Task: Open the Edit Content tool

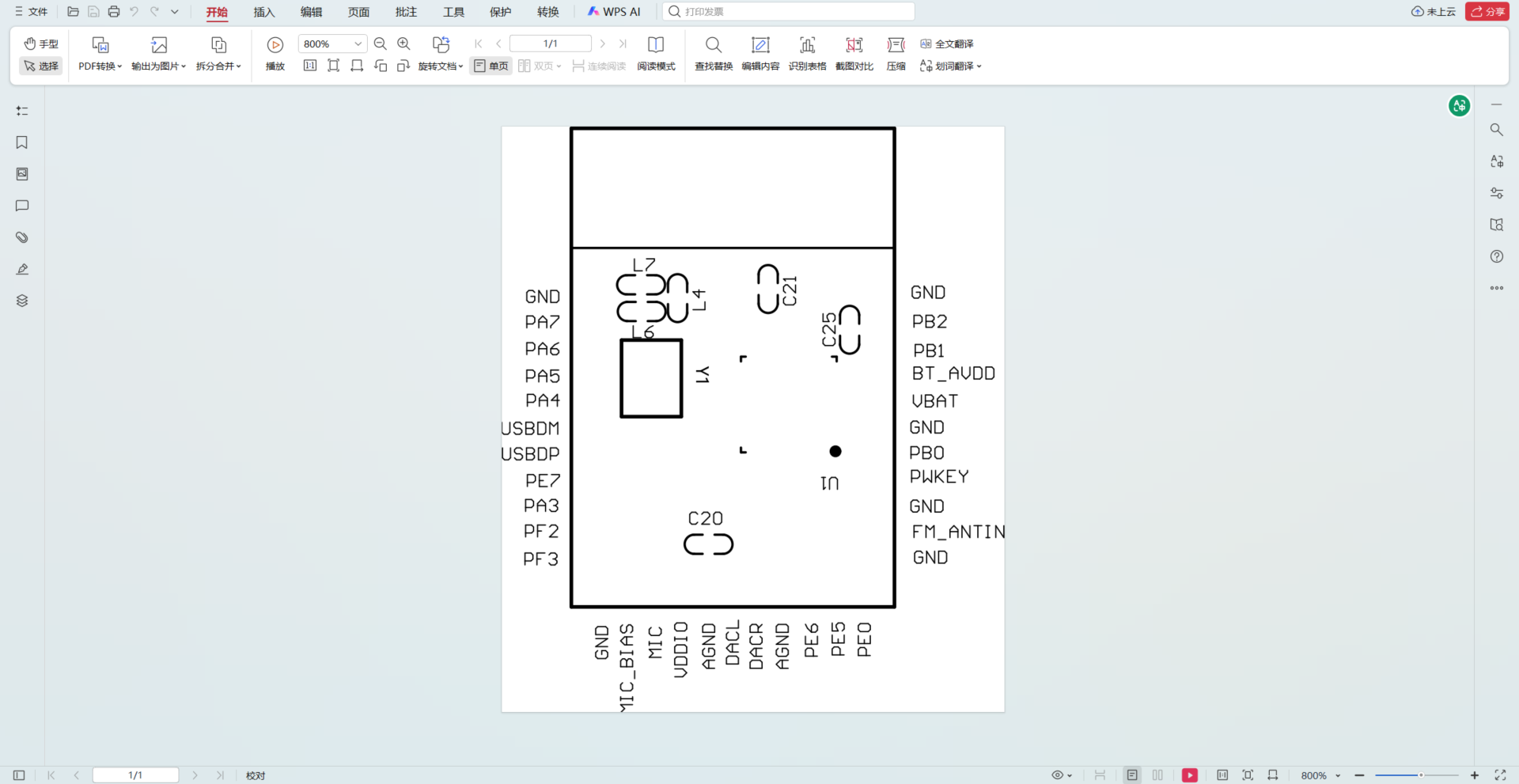Action: tap(759, 45)
